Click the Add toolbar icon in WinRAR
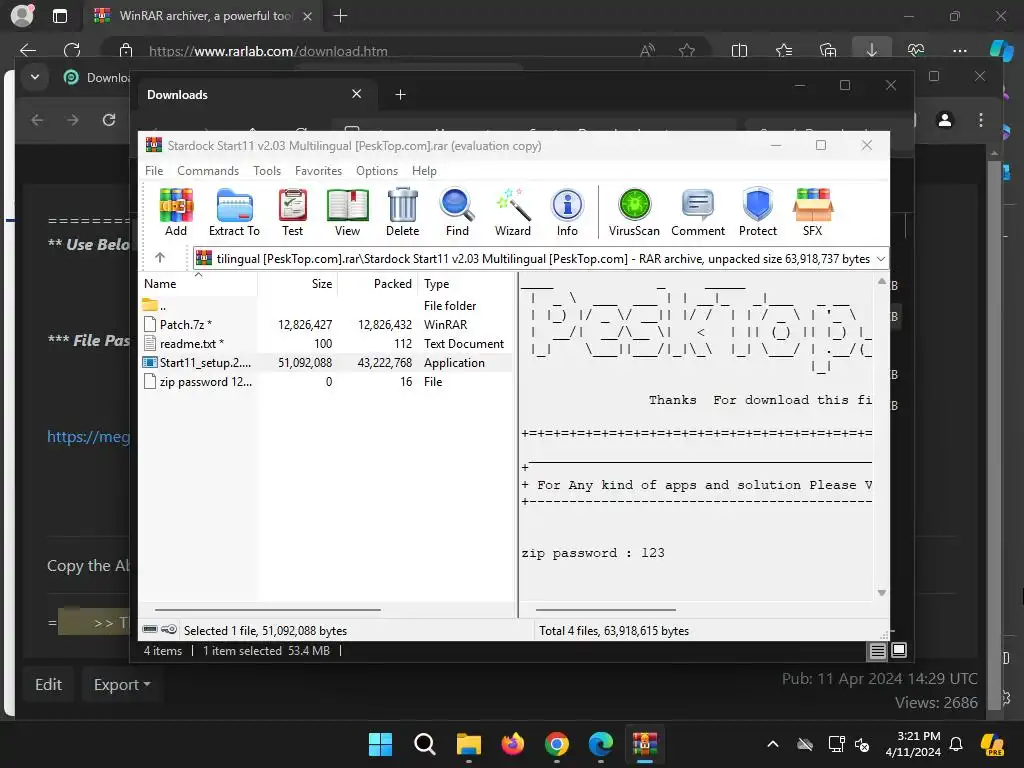This screenshot has height=768, width=1024. [x=176, y=212]
